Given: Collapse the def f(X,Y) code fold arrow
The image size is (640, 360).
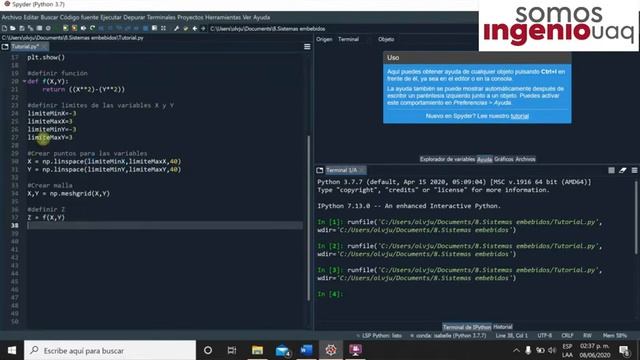Looking at the screenshot, I should [24, 81].
